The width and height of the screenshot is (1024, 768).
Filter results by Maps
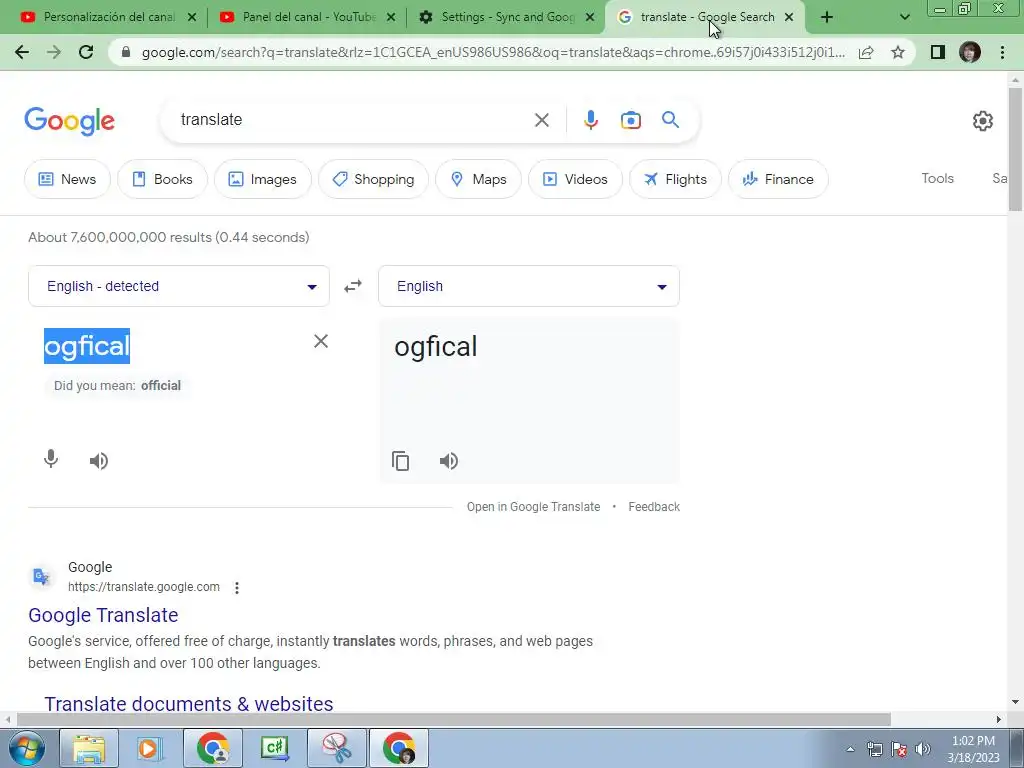pos(479,179)
